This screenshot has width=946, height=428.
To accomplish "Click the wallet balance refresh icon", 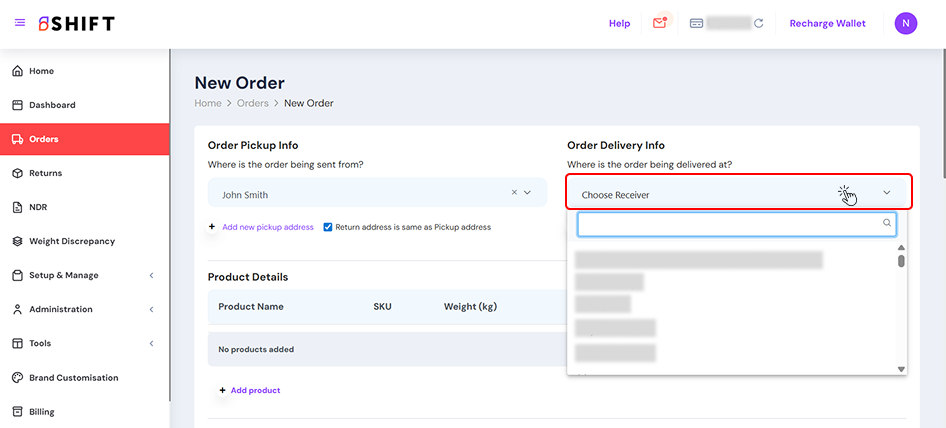I will (759, 23).
